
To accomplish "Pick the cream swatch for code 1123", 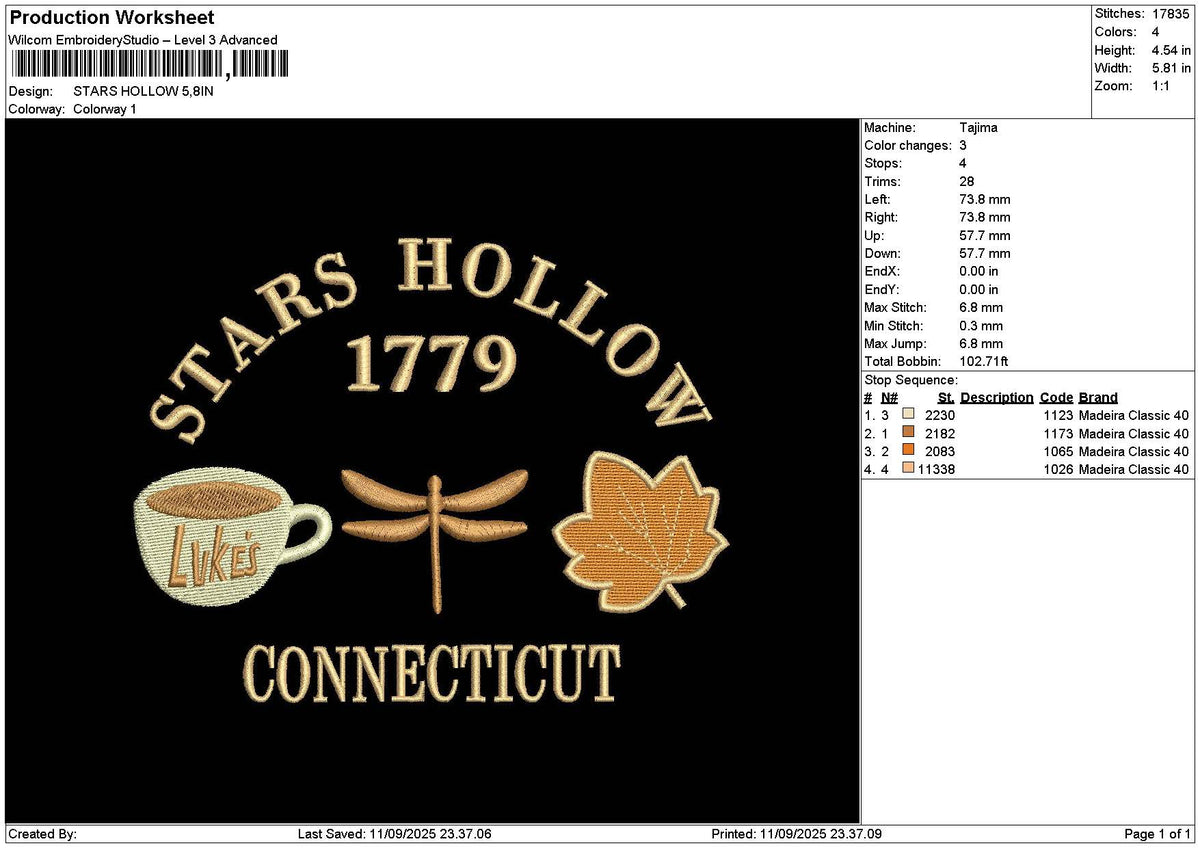I will (x=908, y=414).
